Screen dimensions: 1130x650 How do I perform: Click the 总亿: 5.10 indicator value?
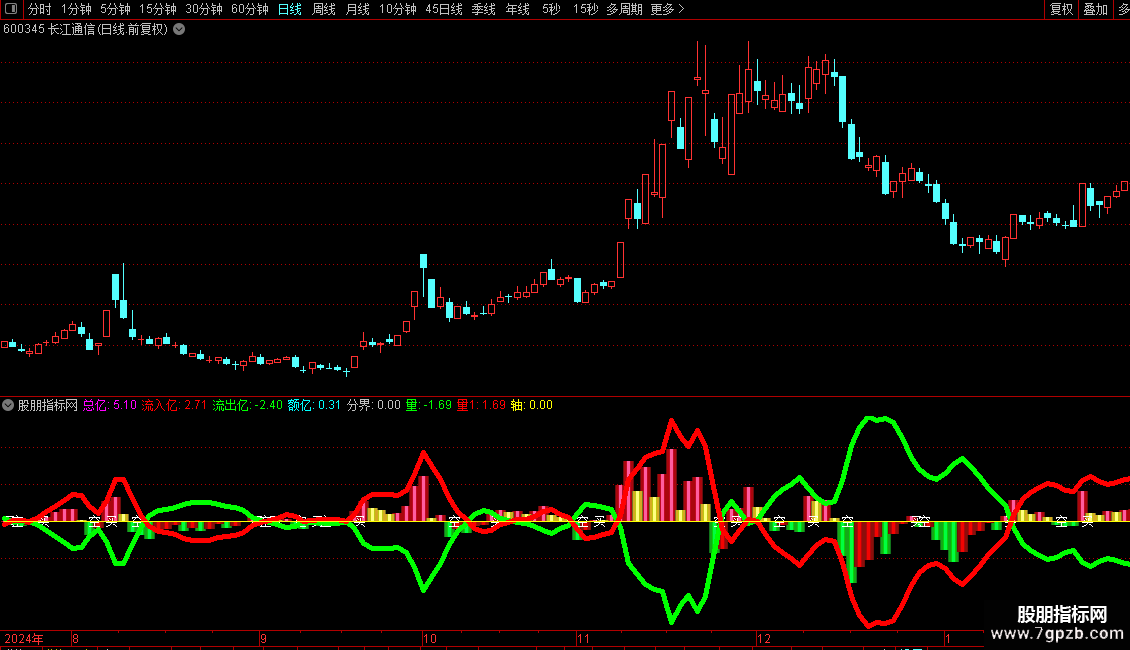pos(110,405)
